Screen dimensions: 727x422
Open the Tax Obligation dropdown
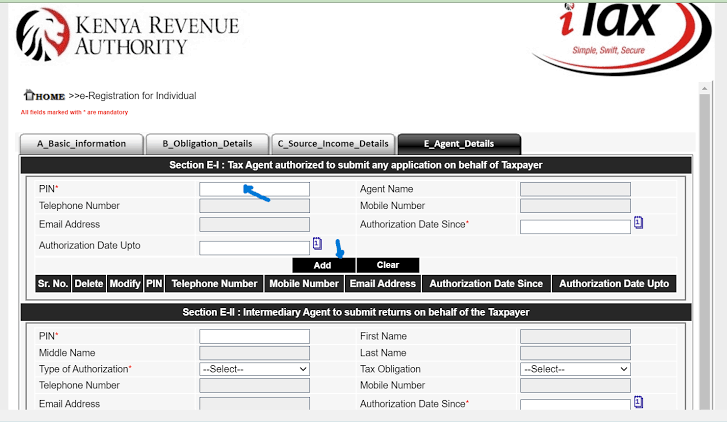click(575, 369)
